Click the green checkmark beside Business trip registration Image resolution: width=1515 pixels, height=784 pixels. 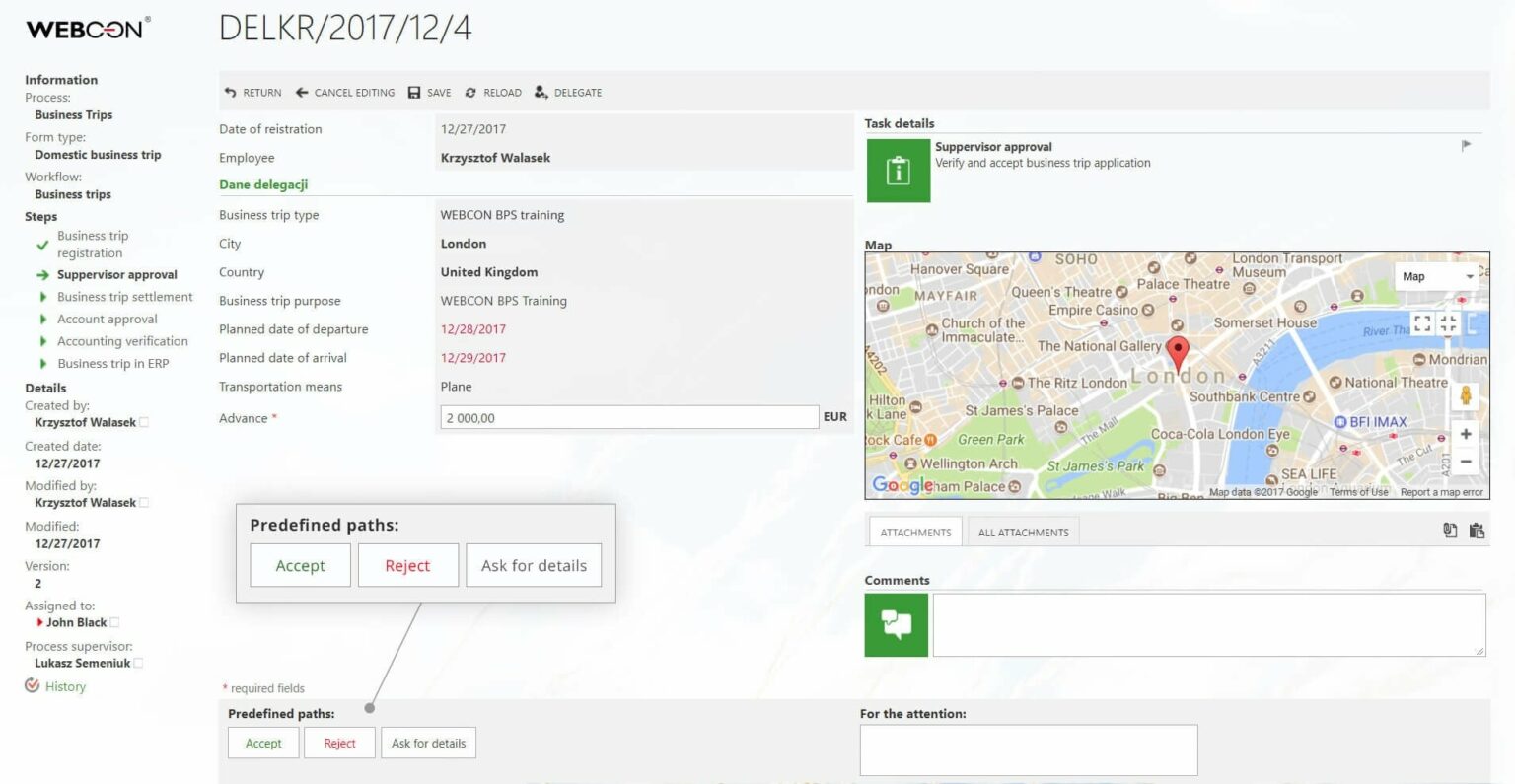click(42, 245)
